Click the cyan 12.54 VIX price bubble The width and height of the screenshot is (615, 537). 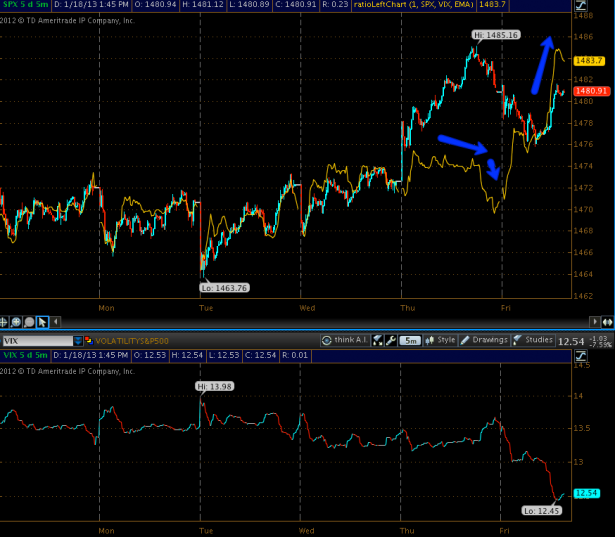(587, 493)
